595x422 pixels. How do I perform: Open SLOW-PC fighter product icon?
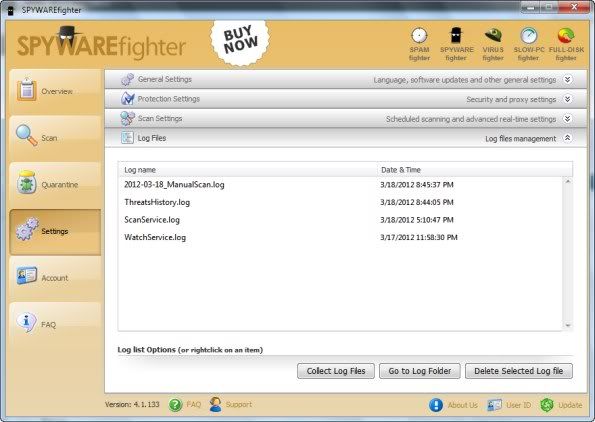click(529, 44)
